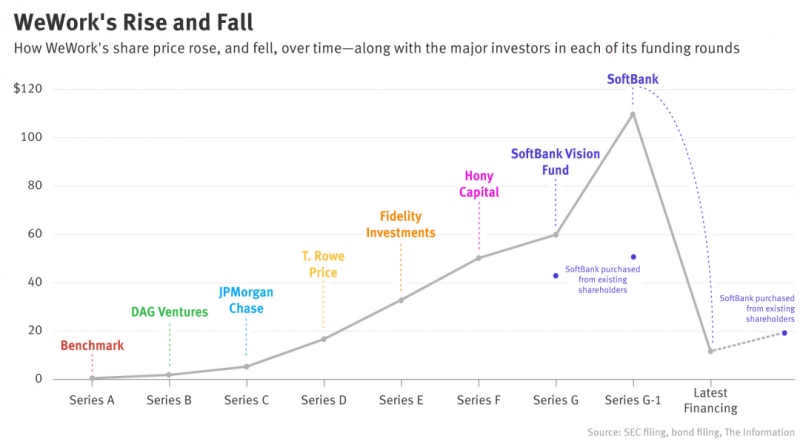Click the source attribution text

(x=690, y=432)
